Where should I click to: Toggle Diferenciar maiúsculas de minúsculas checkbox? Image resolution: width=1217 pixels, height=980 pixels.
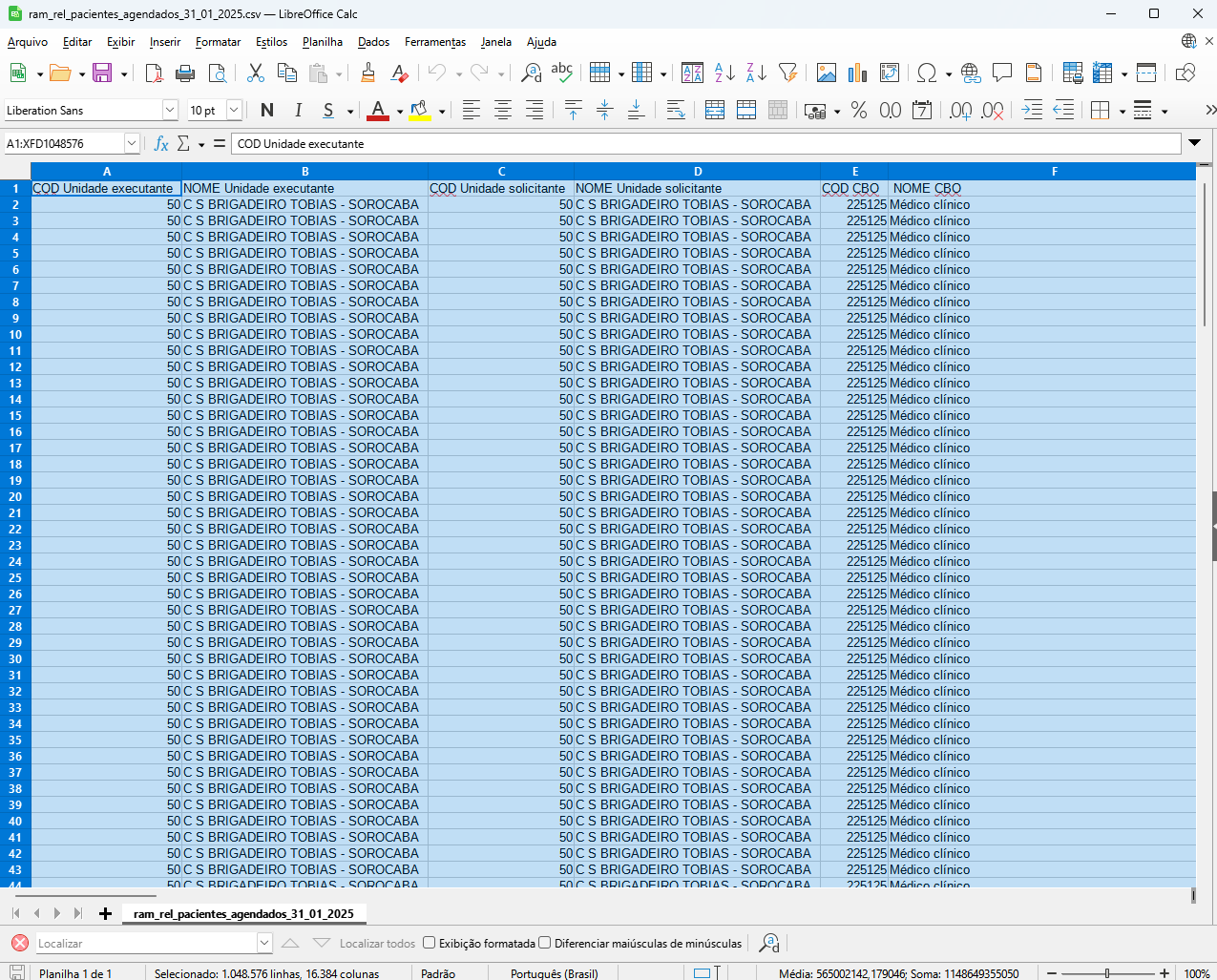(545, 943)
